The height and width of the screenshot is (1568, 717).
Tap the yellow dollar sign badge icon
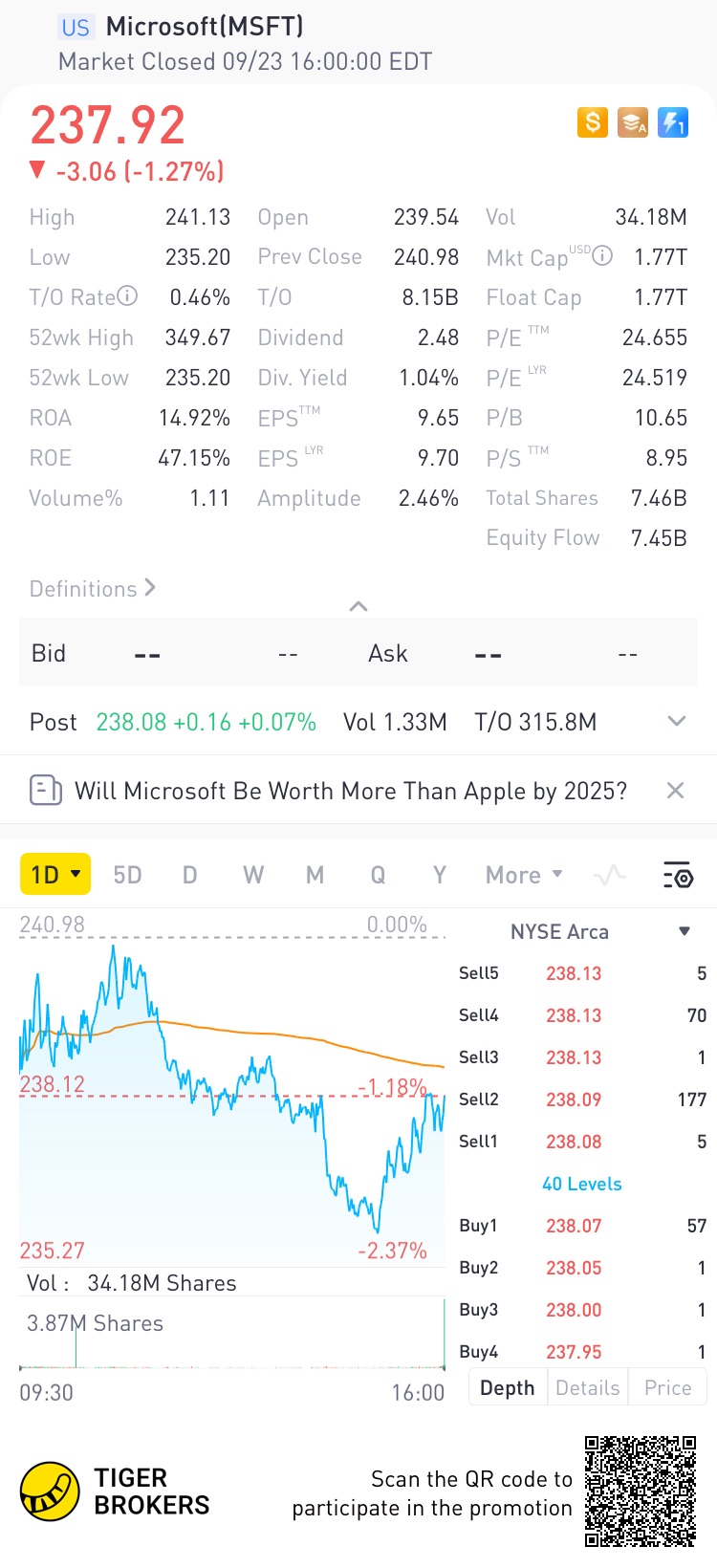(x=593, y=122)
